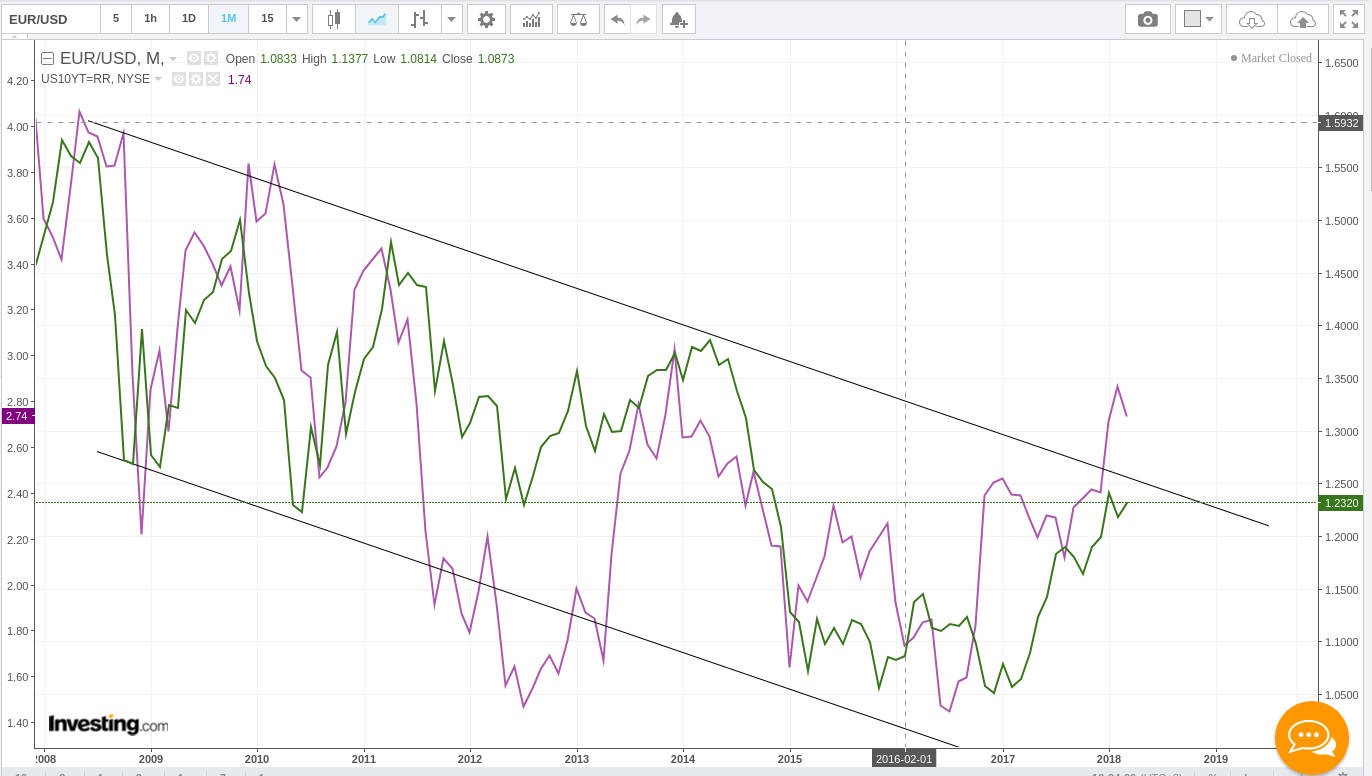1372x776 pixels.
Task: Click the 1.2320 green right-axis price label
Action: (x=1340, y=503)
